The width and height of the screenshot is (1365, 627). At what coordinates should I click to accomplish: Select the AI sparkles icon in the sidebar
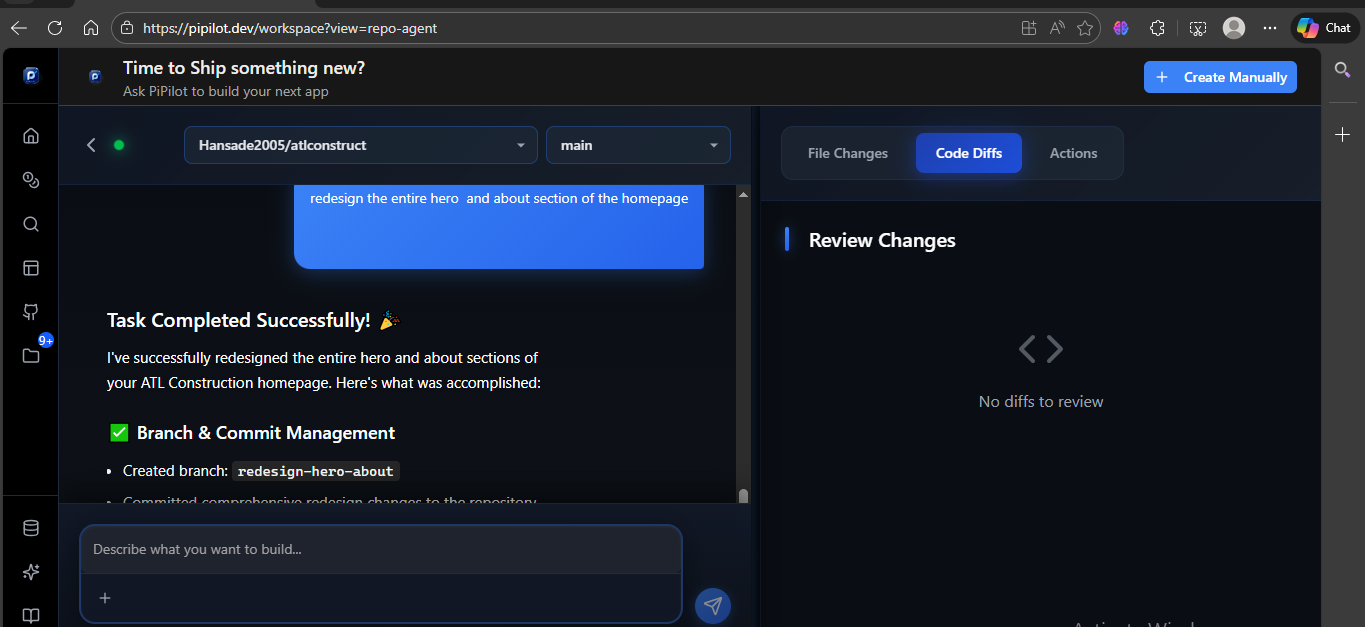pos(30,571)
